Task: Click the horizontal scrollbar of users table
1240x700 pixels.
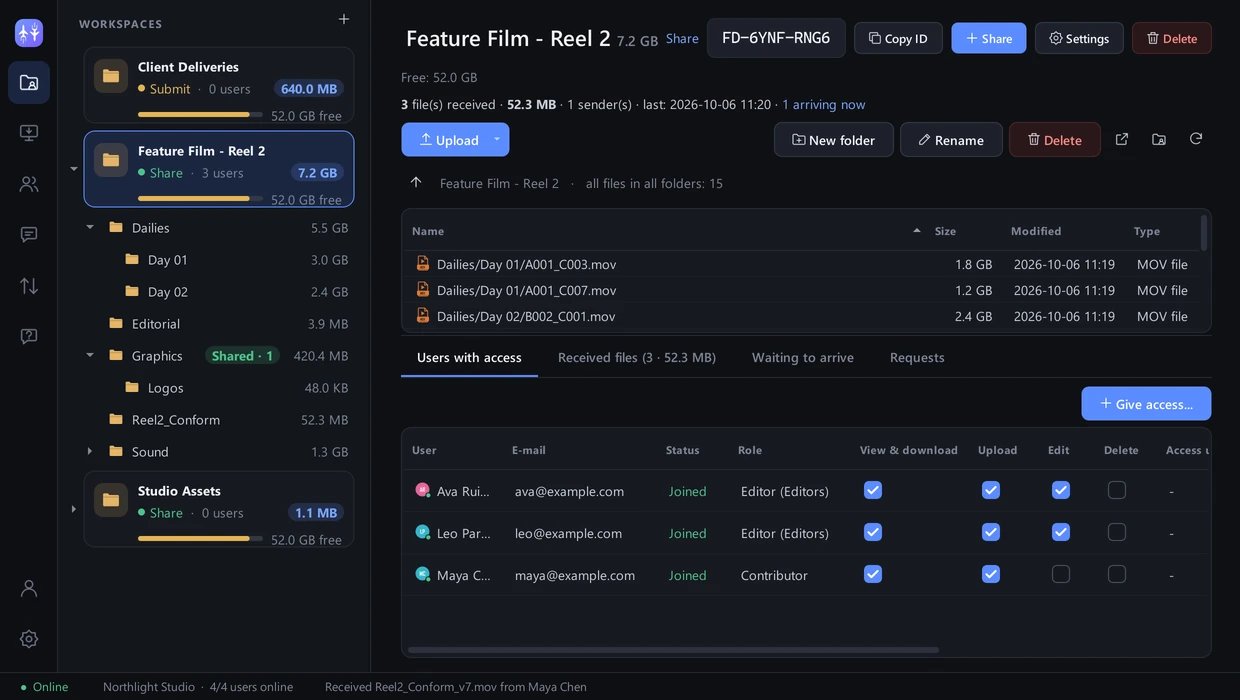Action: (673, 650)
